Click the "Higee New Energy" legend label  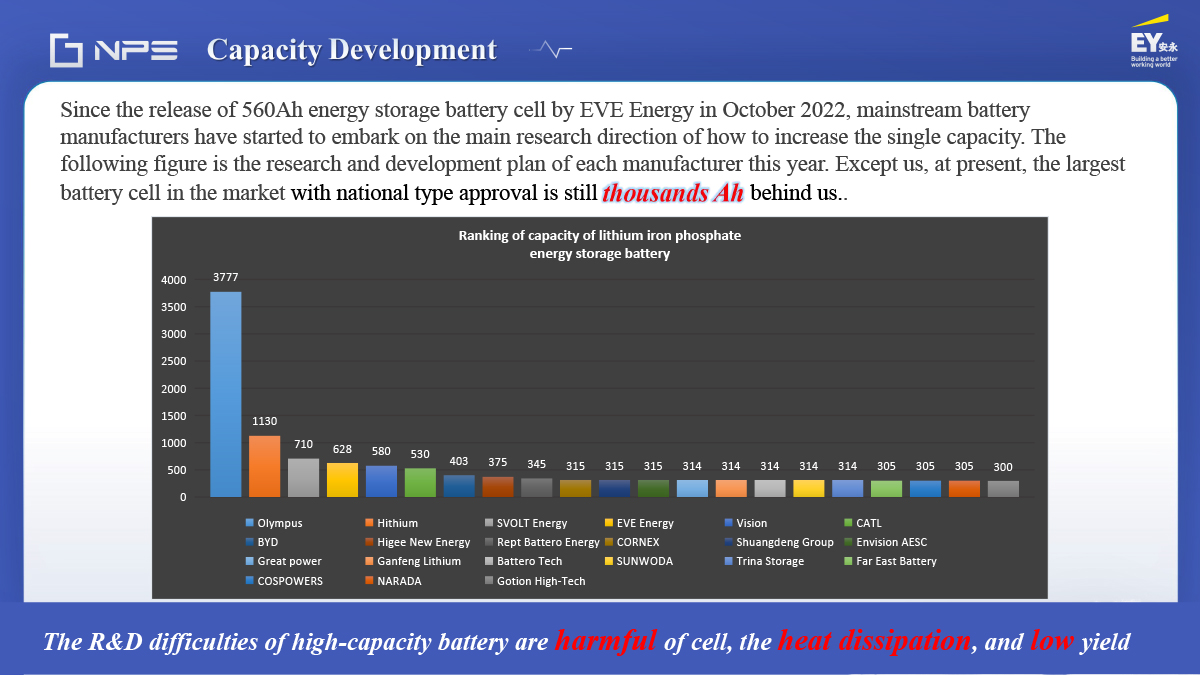(423, 542)
